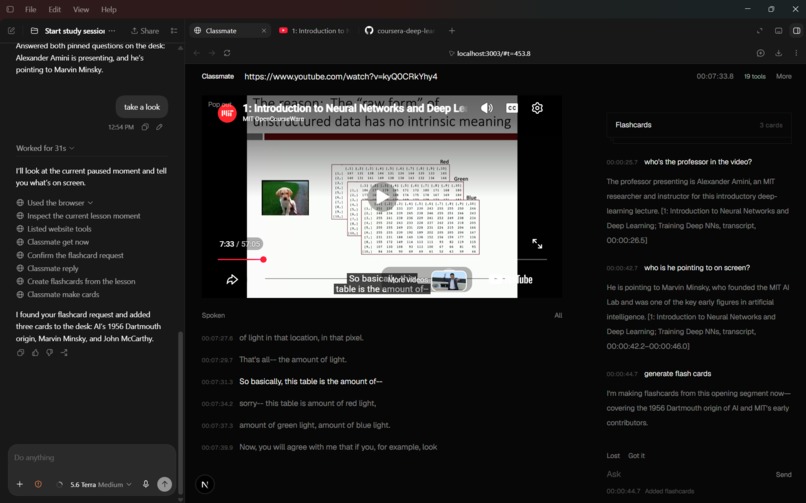
Task: Show All spoken transcript lines
Action: tap(558, 315)
